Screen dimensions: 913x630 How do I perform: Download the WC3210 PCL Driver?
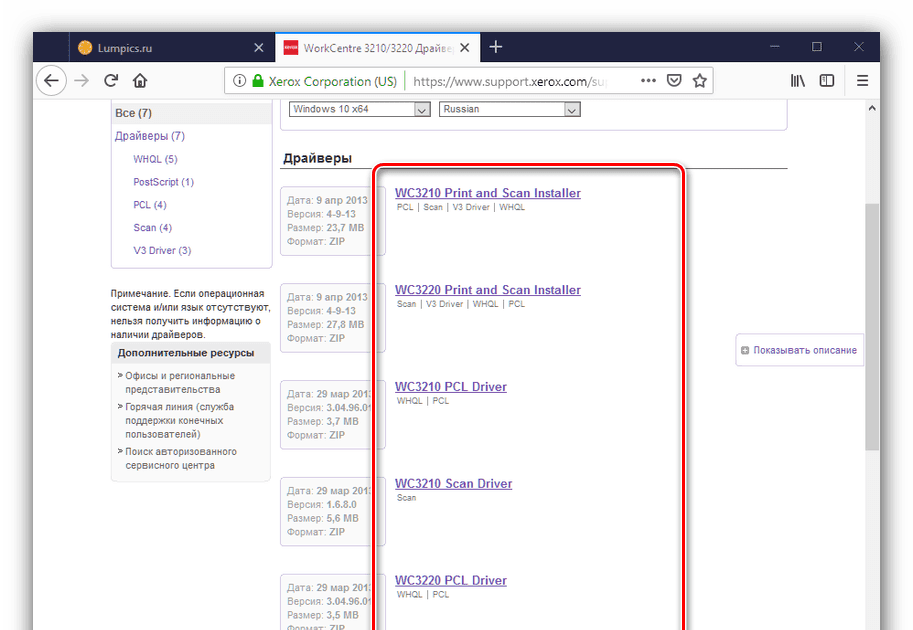tap(451, 387)
